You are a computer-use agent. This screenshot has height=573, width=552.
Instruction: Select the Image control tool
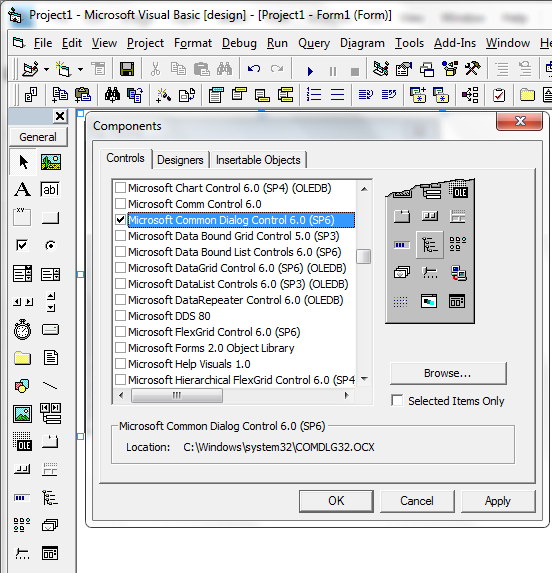tap(22, 414)
